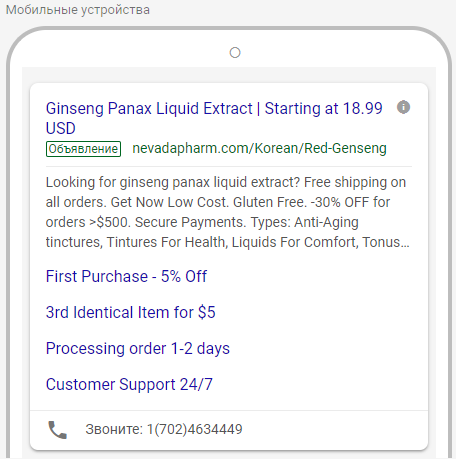The image size is (456, 459).
Task: Follow the 'Processing order 1-2 days' sitelink
Action: pos(138,348)
